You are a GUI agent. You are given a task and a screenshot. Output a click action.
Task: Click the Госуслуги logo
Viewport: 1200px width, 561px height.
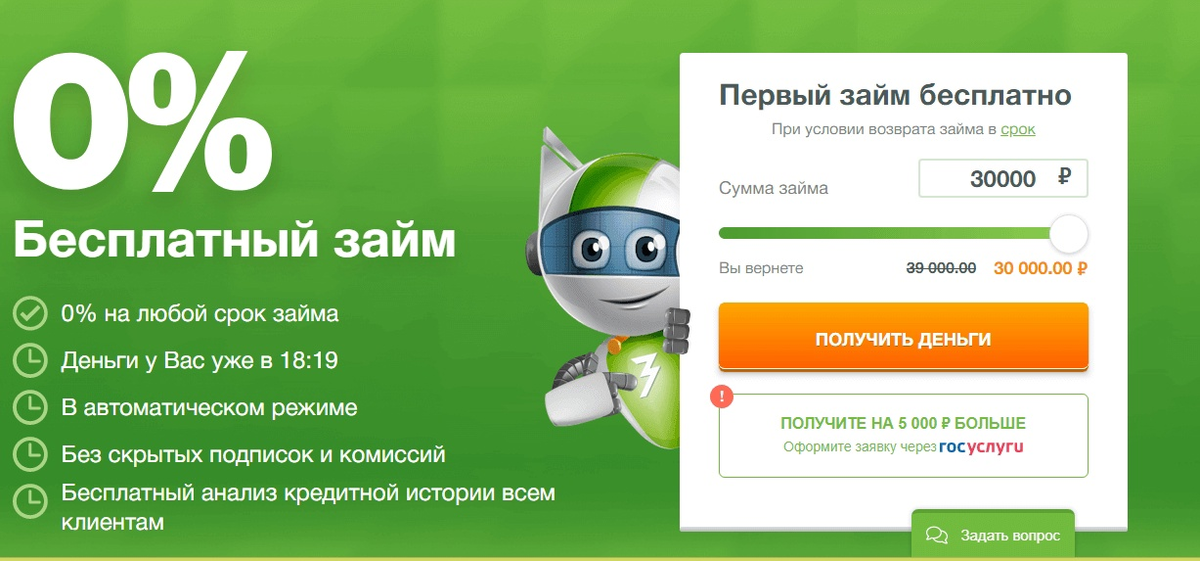tap(982, 447)
